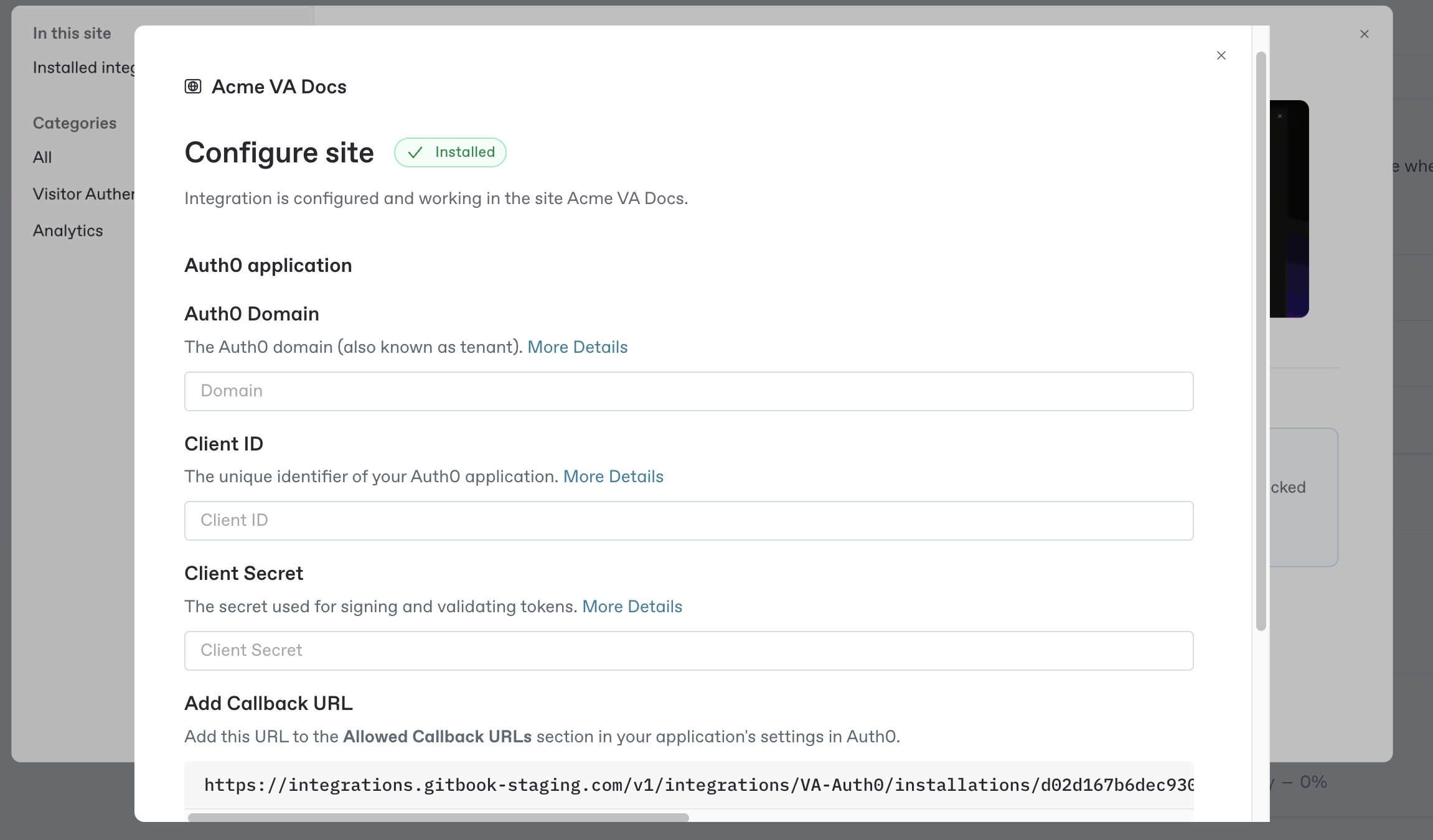
Task: Click the Acme VA Docs title text
Action: [279, 86]
